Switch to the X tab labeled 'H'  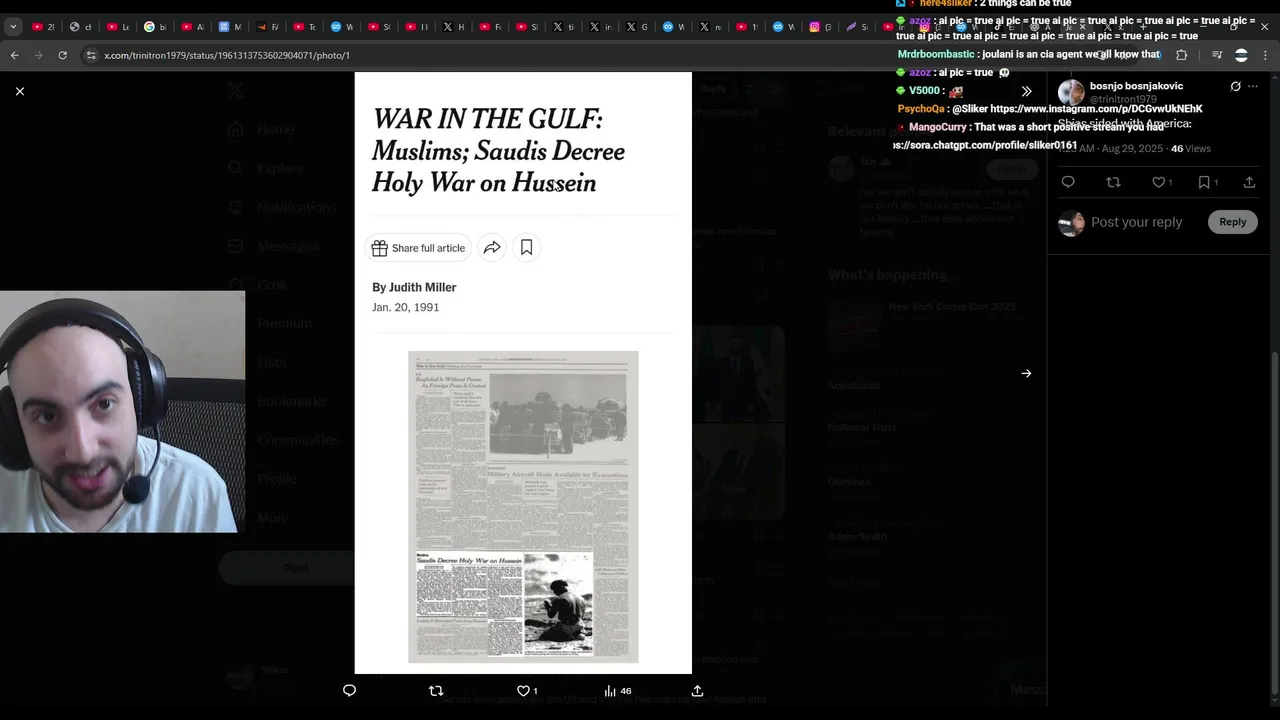pyautogui.click(x=454, y=27)
